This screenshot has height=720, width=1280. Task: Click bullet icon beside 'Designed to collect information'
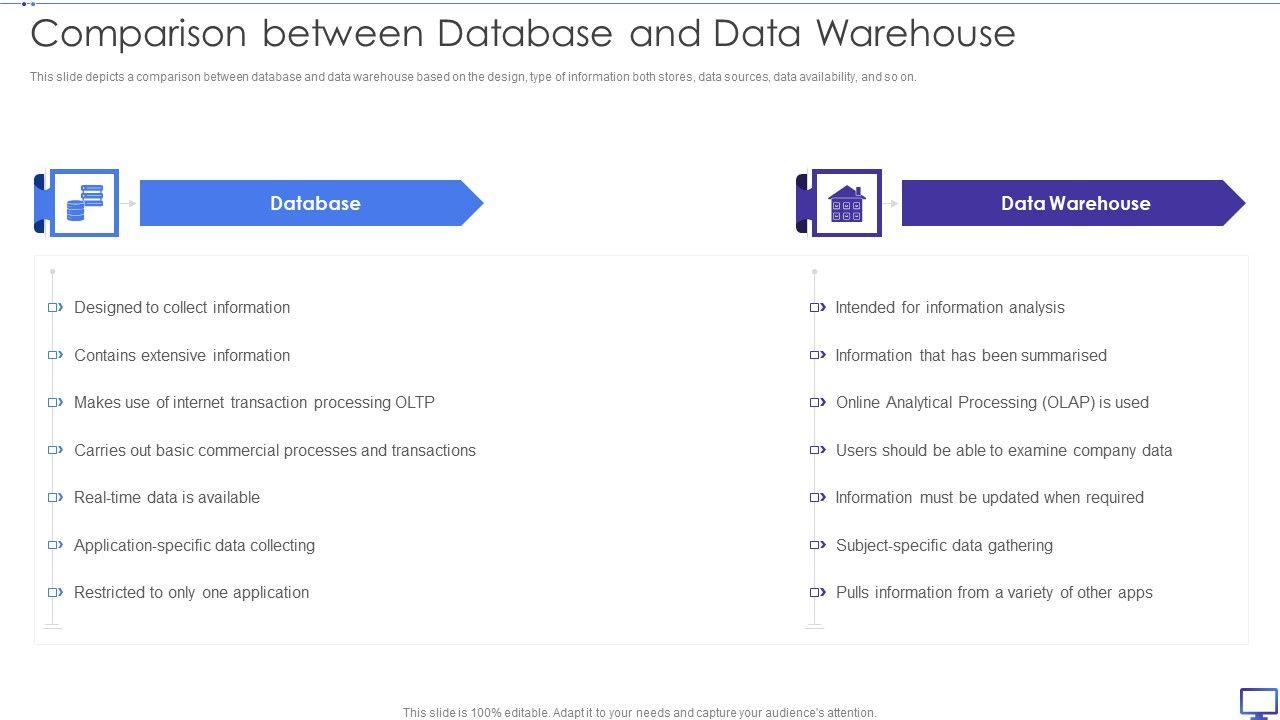[x=56, y=307]
